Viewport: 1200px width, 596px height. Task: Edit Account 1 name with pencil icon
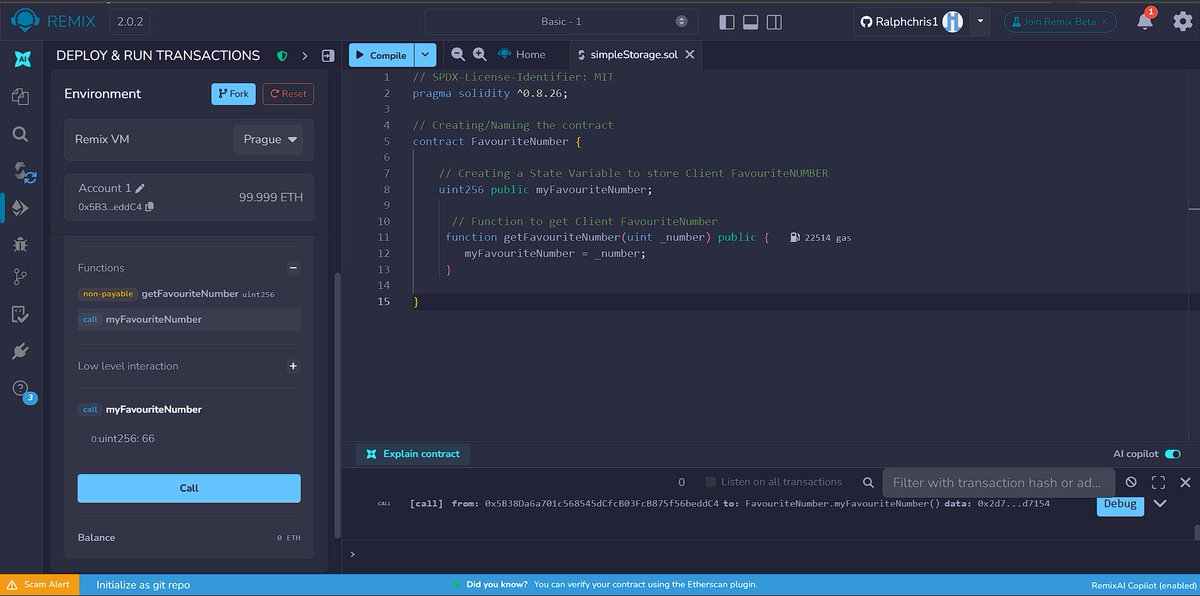pos(141,188)
